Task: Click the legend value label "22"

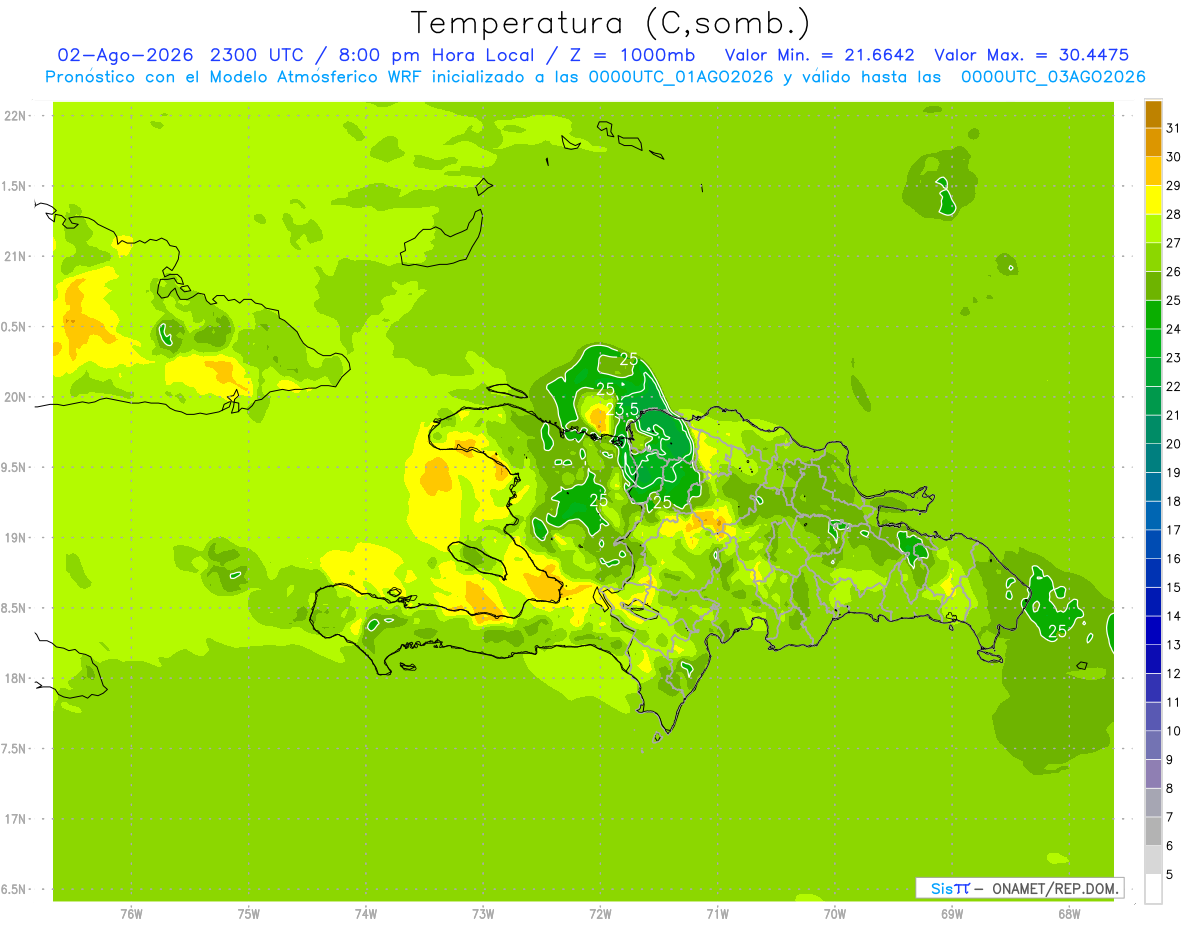Action: tap(1173, 386)
